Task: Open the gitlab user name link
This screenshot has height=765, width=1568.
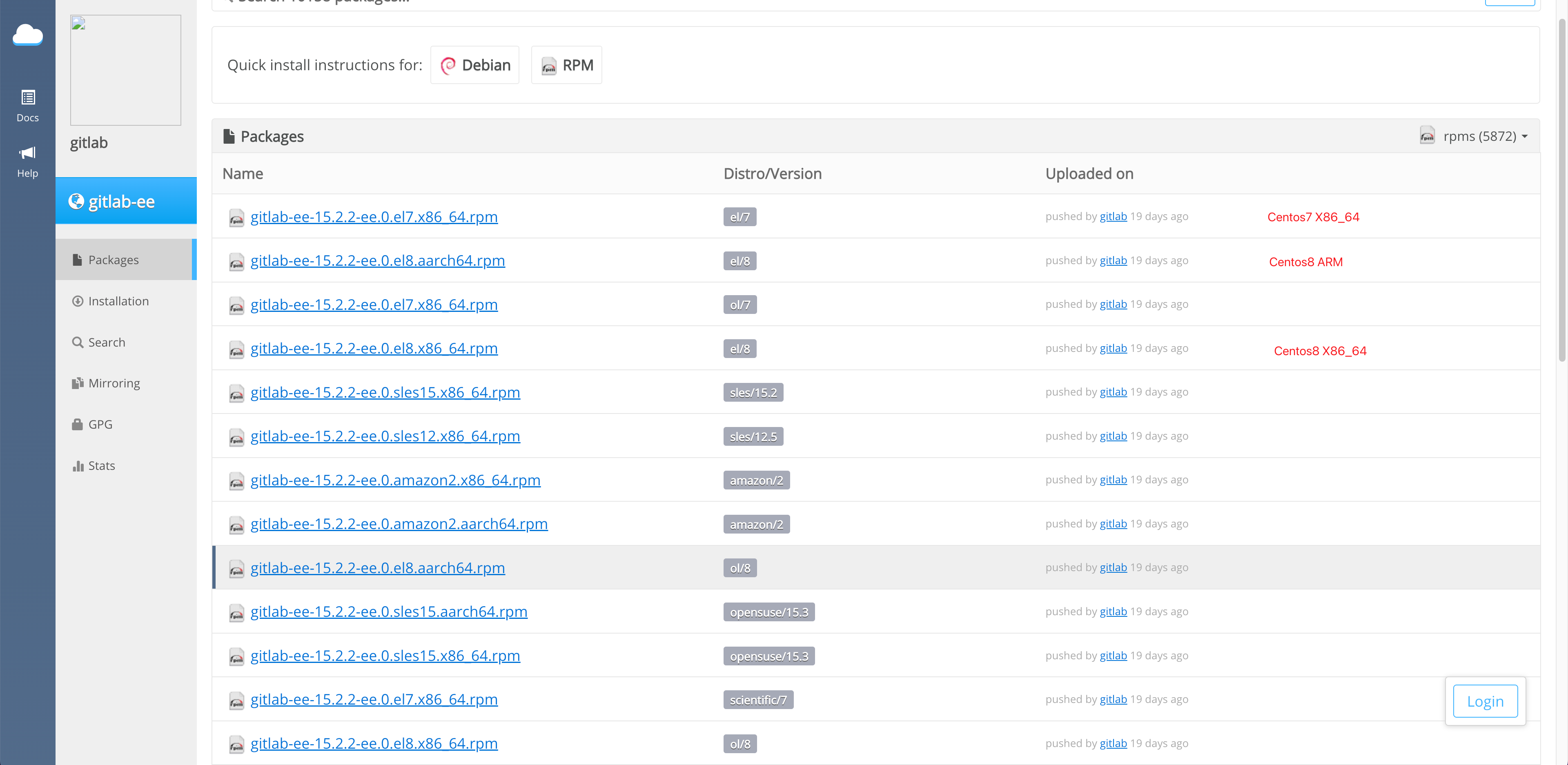Action: tap(89, 142)
